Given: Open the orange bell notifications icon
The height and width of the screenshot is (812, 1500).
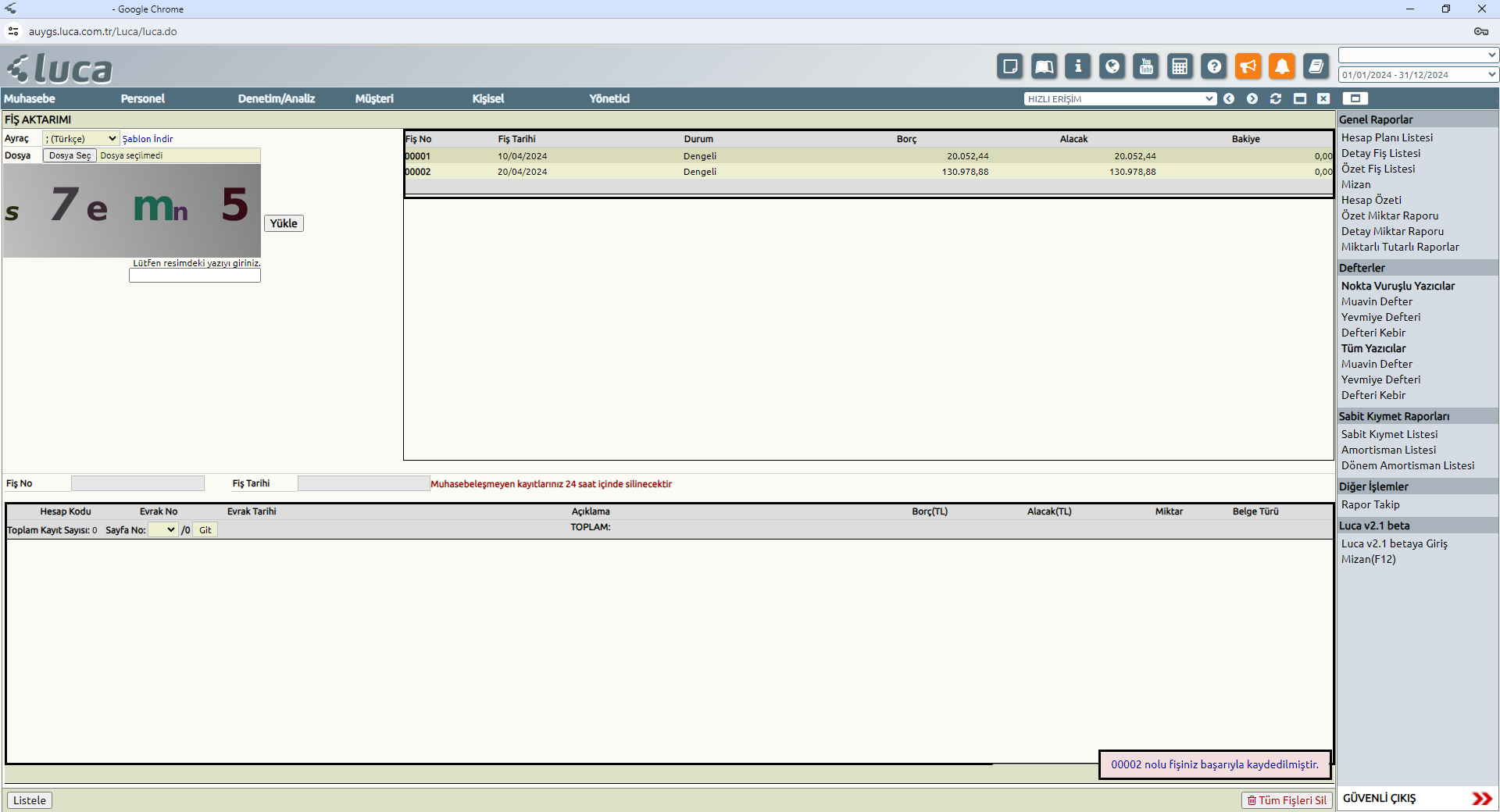Looking at the screenshot, I should (1282, 66).
